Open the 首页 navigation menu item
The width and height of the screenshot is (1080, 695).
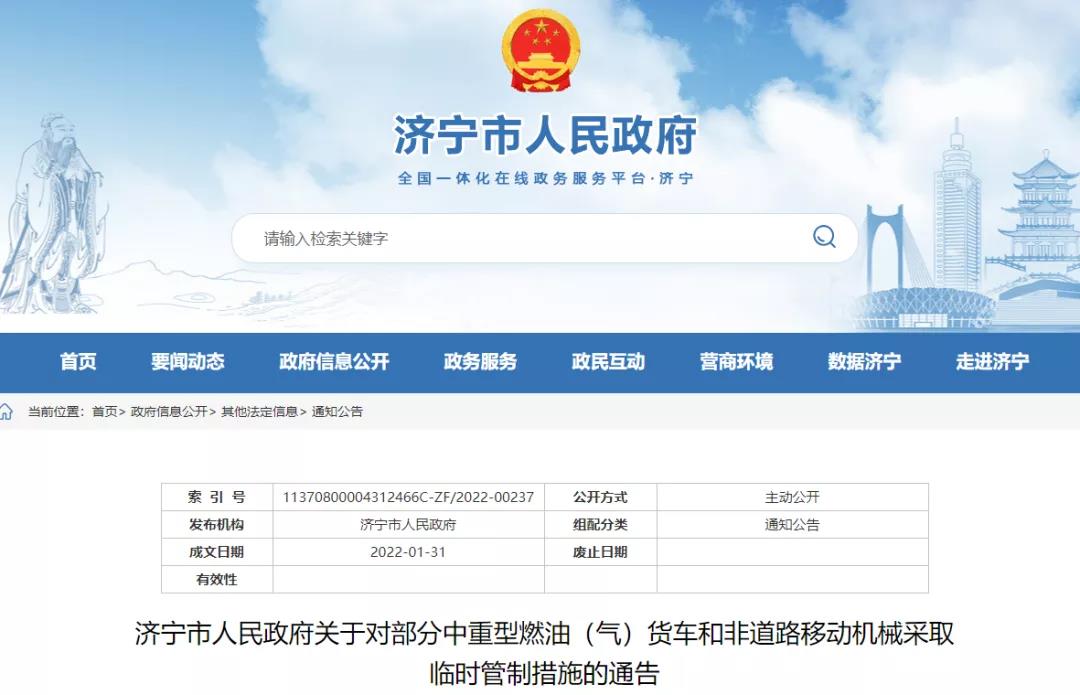[x=78, y=361]
